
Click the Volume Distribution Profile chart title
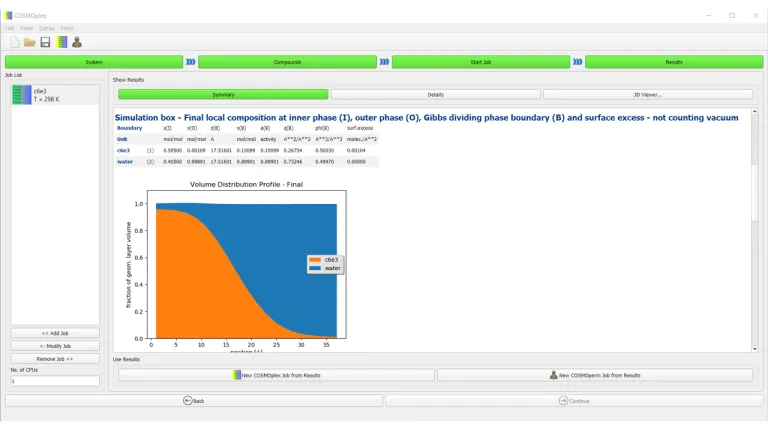[x=246, y=184]
